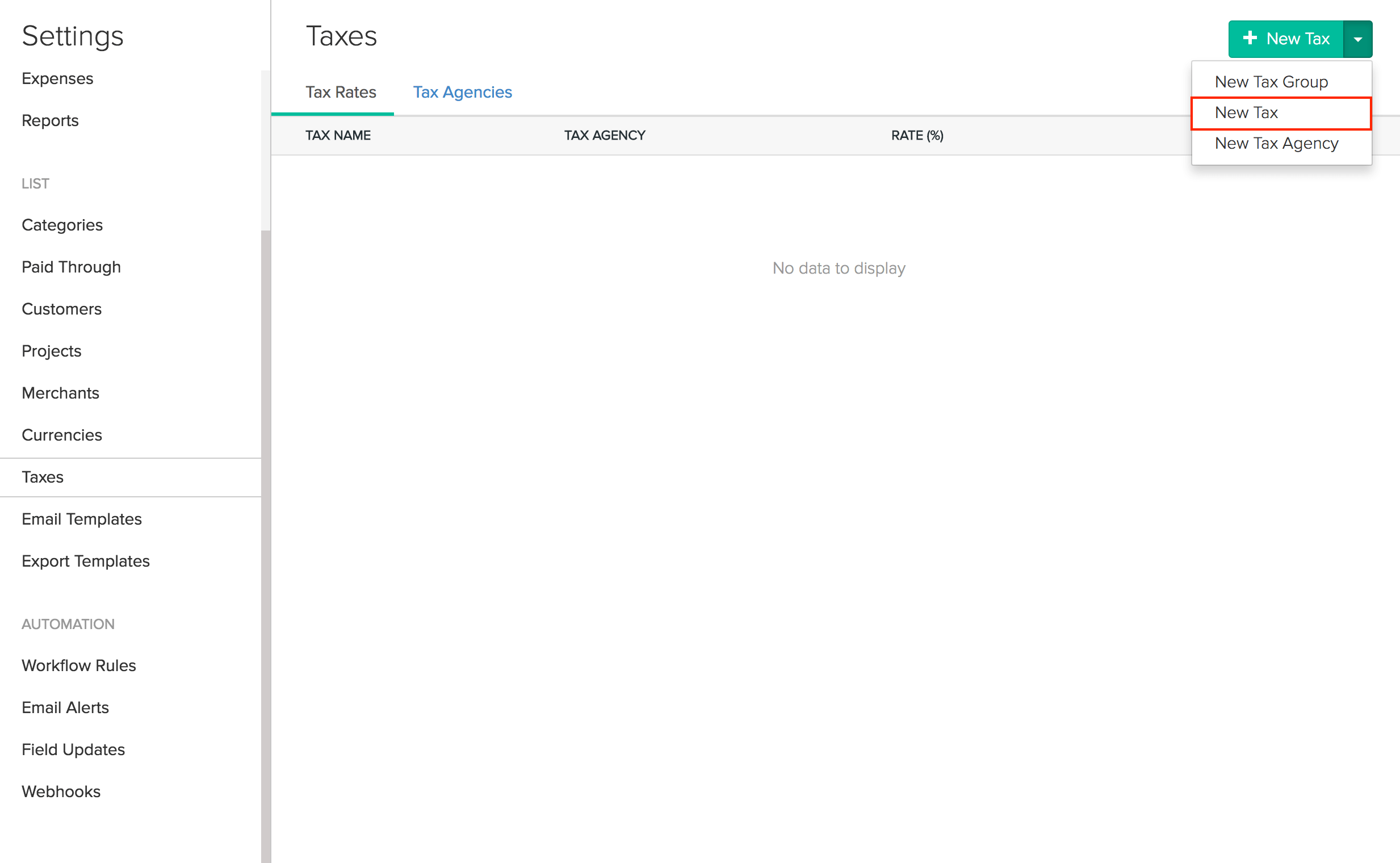Select New Tax Group from the menu
The image size is (1400, 863).
pyautogui.click(x=1271, y=82)
